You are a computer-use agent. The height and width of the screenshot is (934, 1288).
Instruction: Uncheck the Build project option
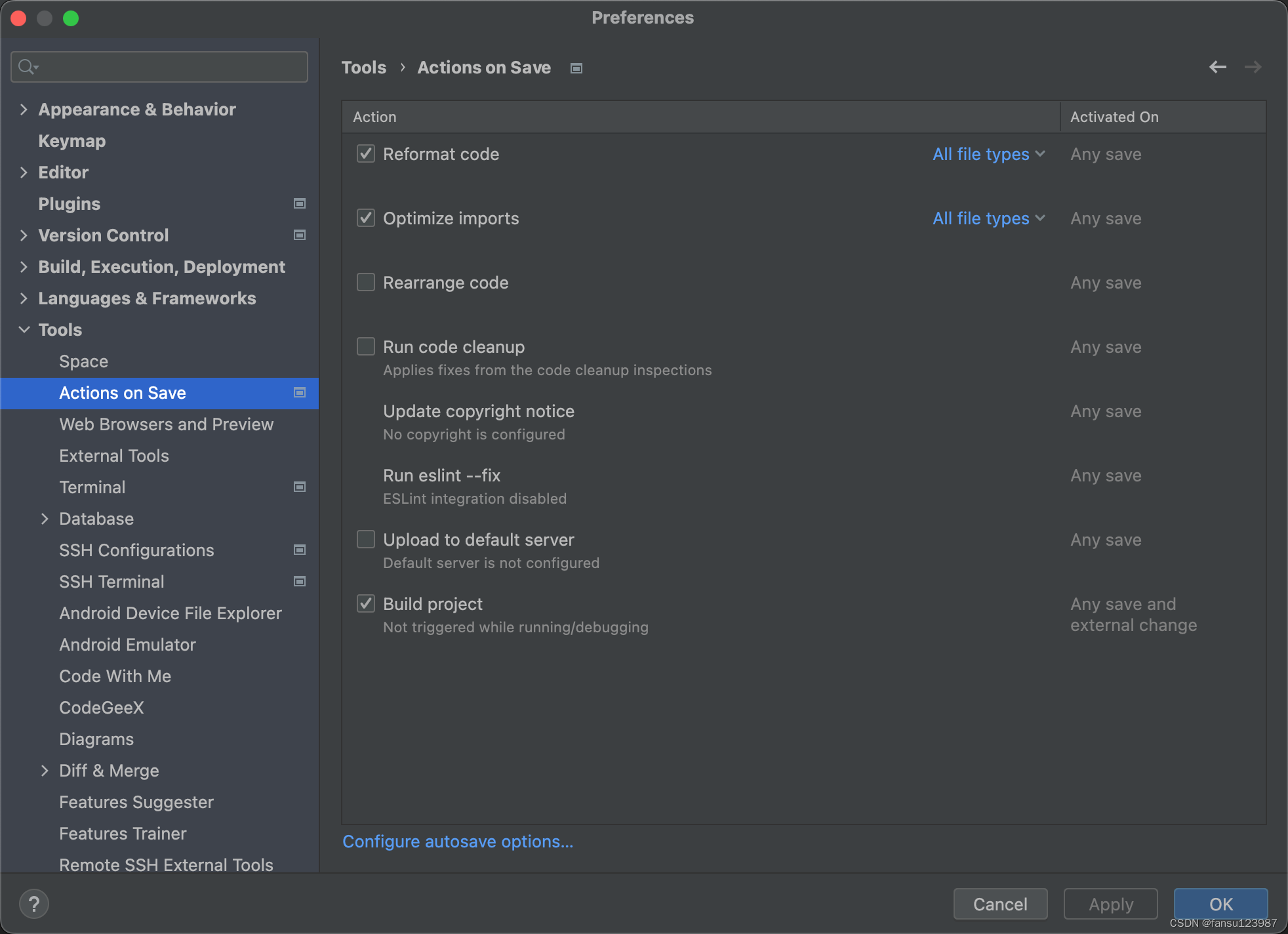[x=366, y=603]
